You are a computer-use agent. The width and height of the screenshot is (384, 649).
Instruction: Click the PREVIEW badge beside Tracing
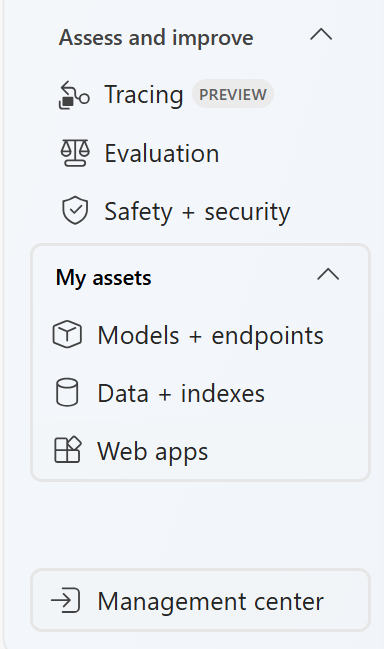[233, 94]
